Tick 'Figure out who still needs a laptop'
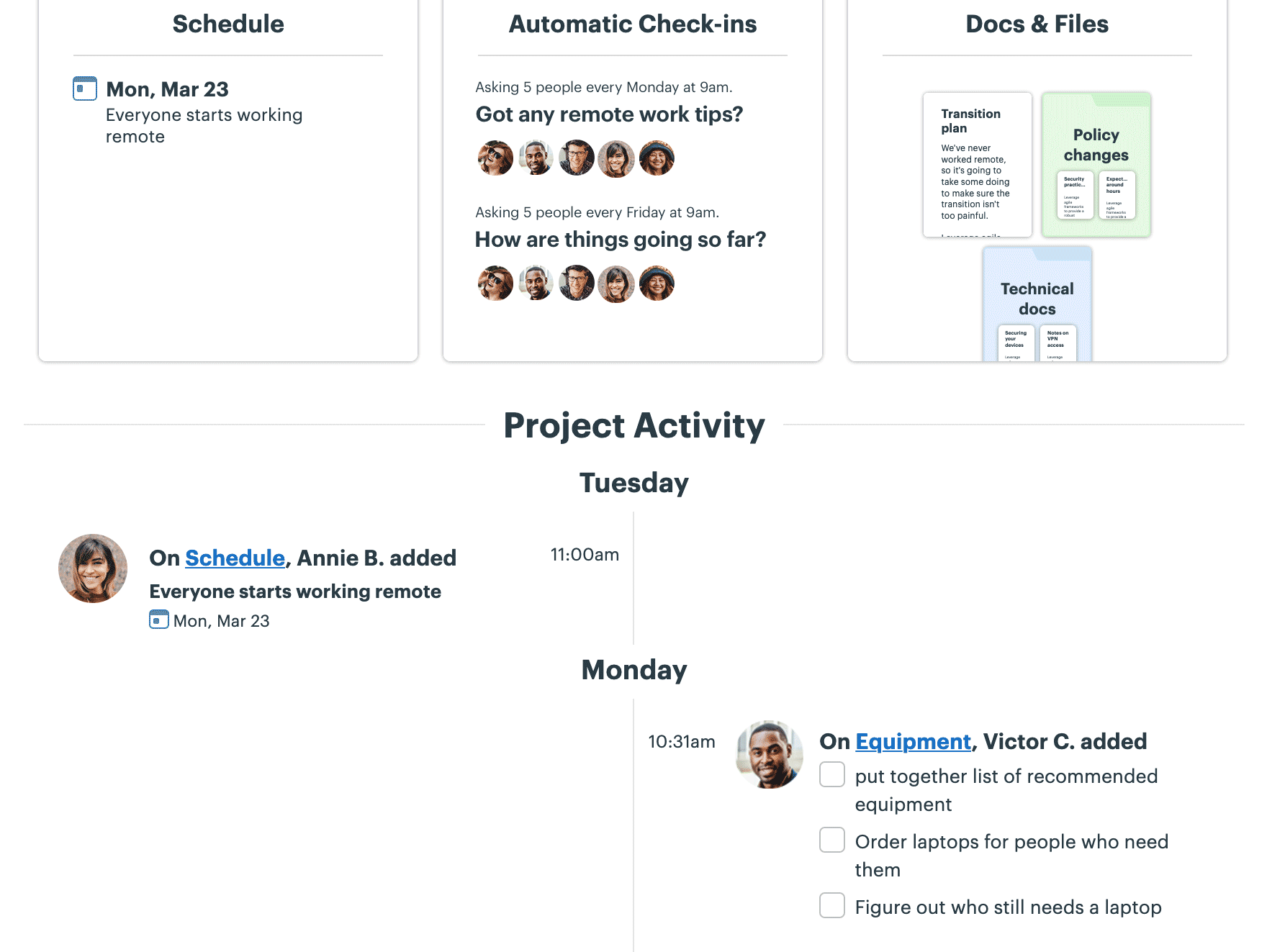This screenshot has width=1267, height=952. tap(832, 906)
